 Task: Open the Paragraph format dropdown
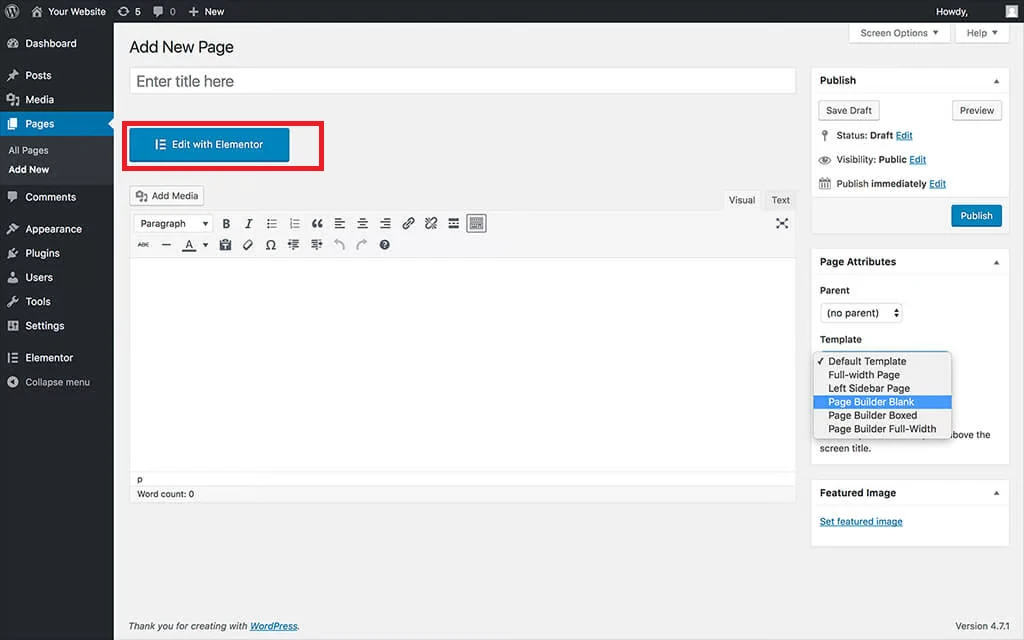click(x=174, y=224)
